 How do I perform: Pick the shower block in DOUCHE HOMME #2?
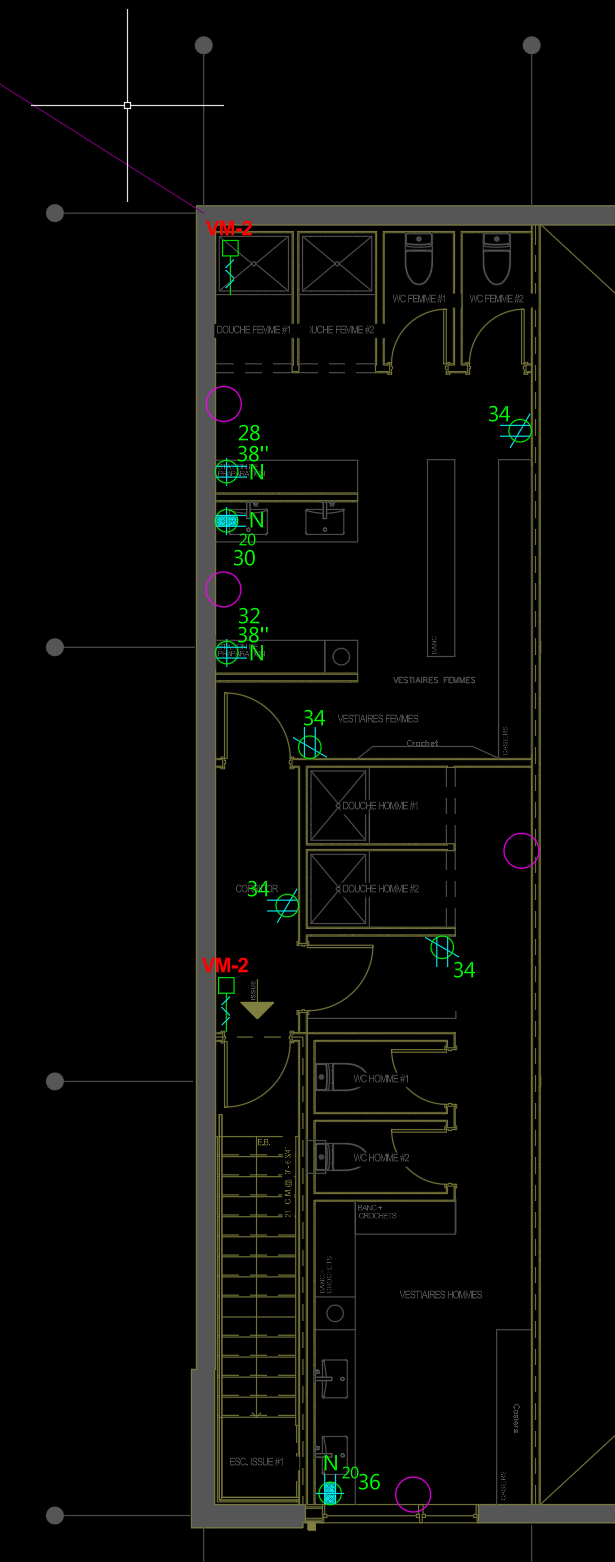pos(338,889)
